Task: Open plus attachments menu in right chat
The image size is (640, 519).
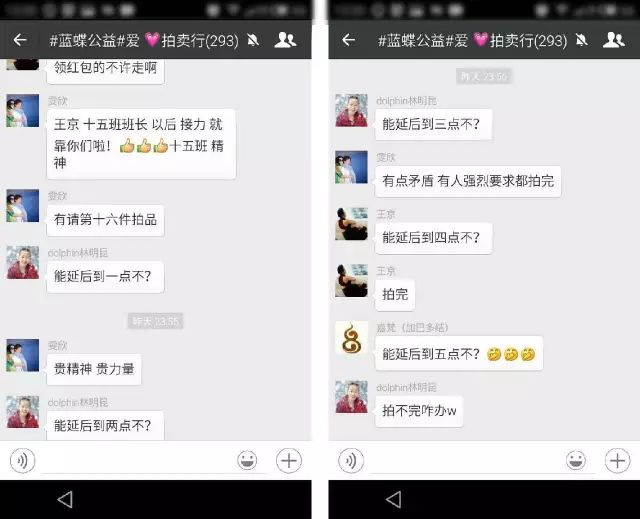Action: tap(618, 461)
